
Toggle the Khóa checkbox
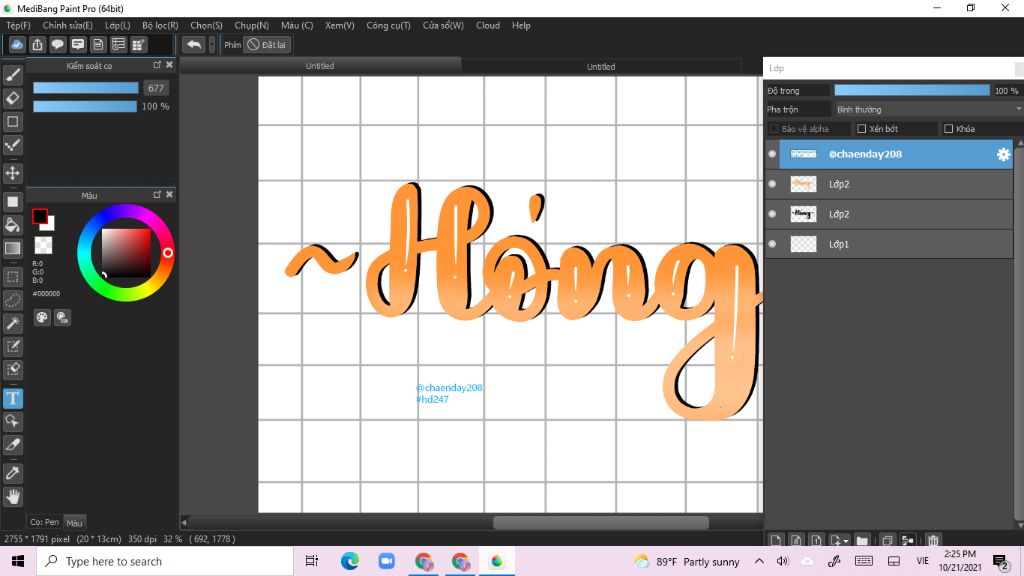pos(948,129)
